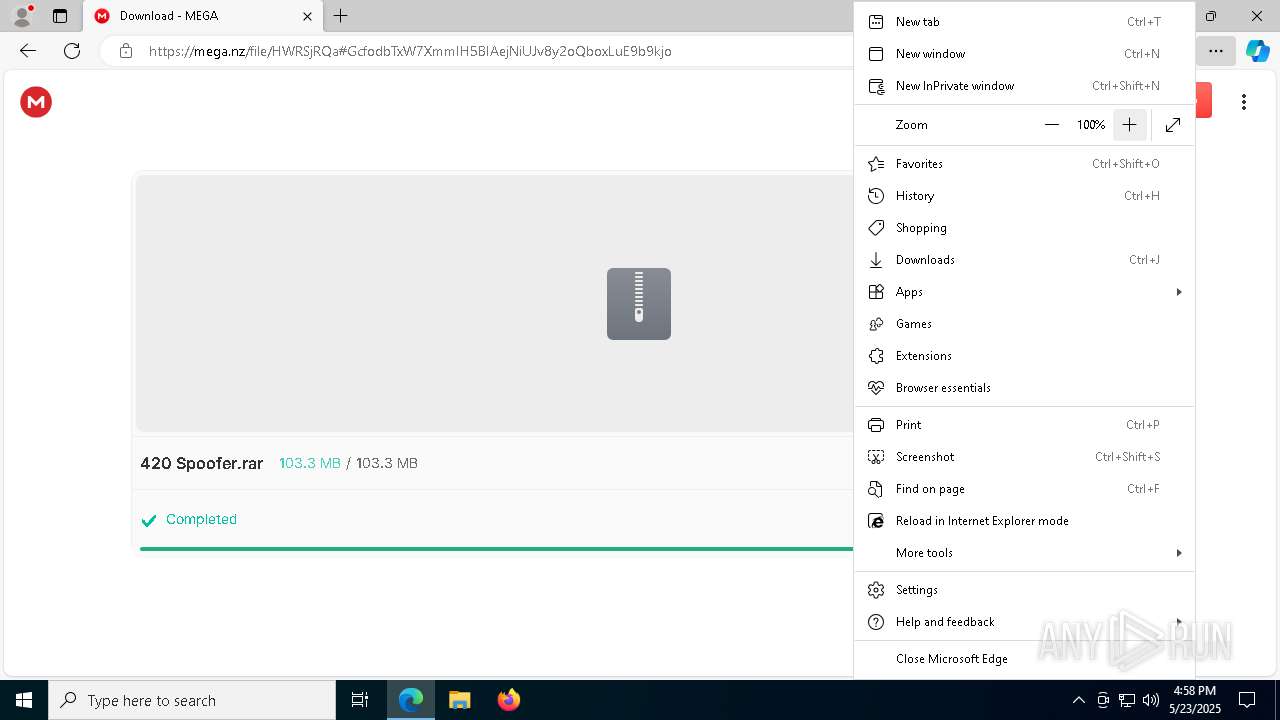The height and width of the screenshot is (720, 1280).
Task: Show hidden system tray icons
Action: pyautogui.click(x=1078, y=700)
